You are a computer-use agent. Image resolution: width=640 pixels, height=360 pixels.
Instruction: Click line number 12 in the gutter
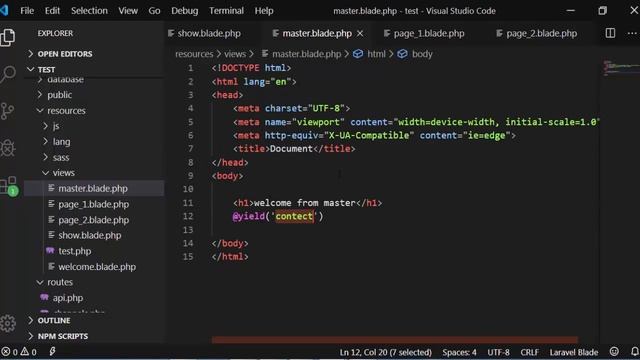[x=188, y=216]
